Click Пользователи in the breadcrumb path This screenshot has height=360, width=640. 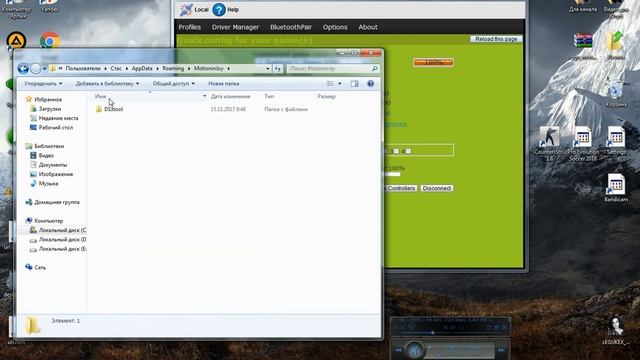(x=83, y=69)
